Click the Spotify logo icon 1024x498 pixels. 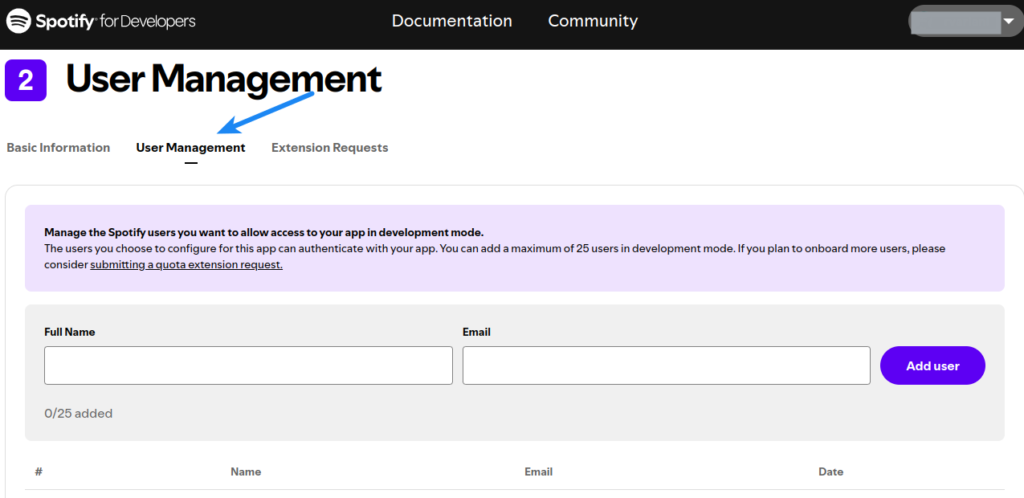[19, 21]
